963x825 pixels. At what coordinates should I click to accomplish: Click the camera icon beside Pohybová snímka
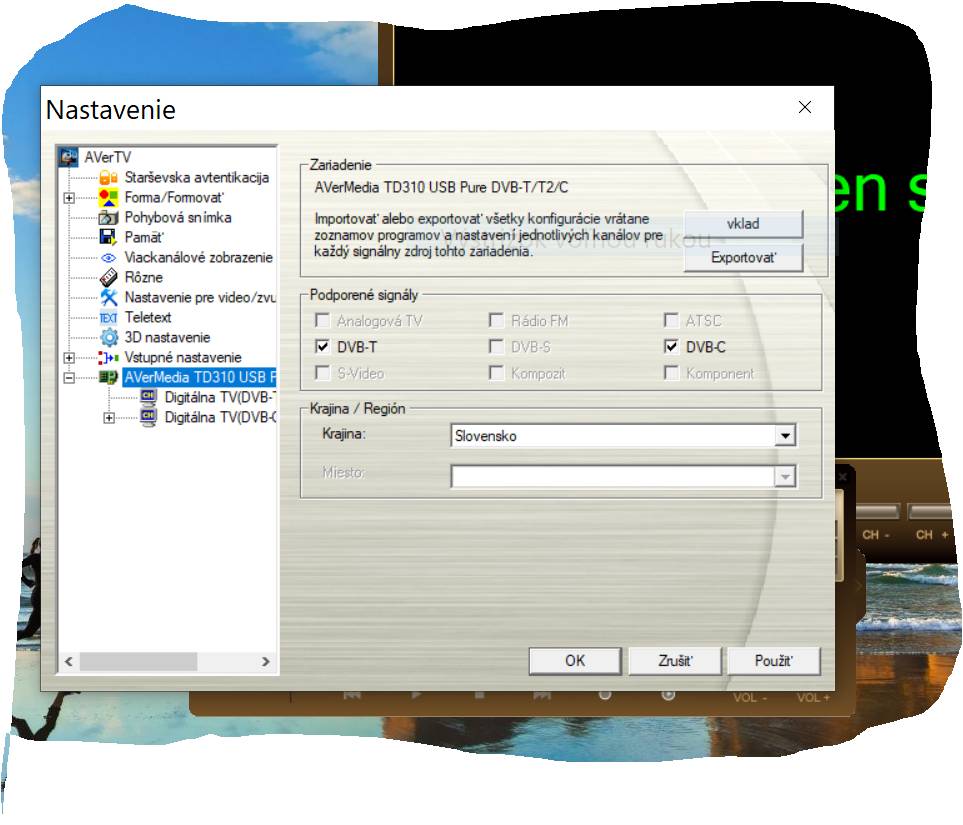coord(109,217)
